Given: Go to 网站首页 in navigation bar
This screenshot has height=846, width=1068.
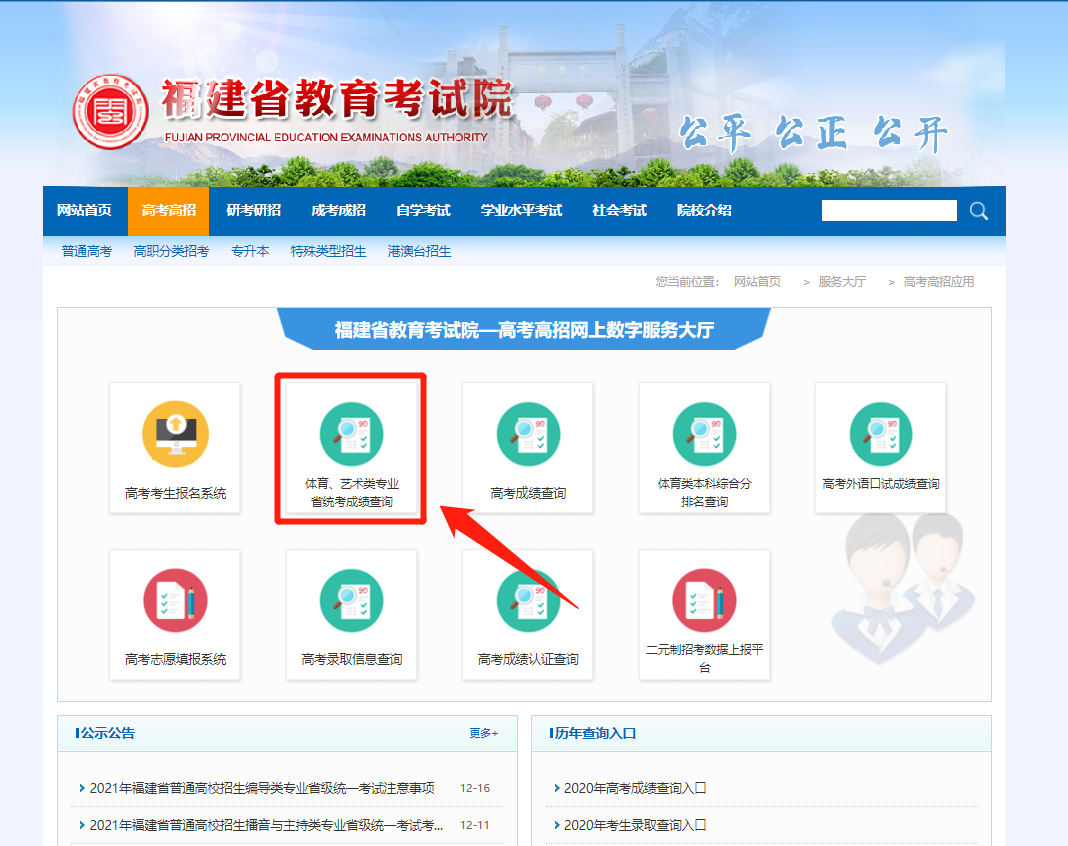Looking at the screenshot, I should (84, 210).
